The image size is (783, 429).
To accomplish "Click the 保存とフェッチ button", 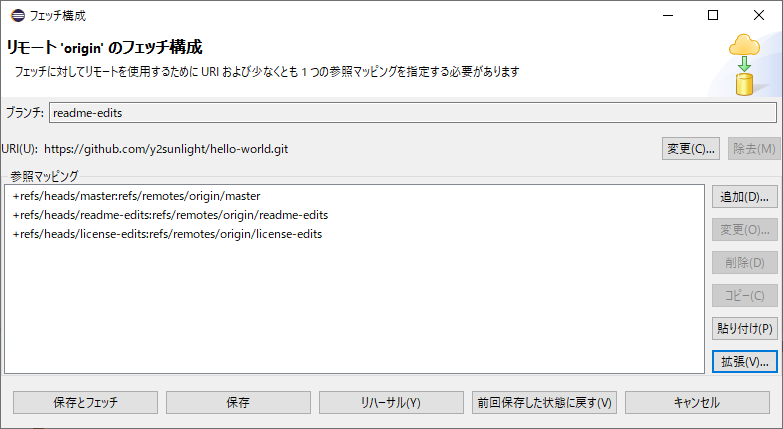I will point(85,402).
